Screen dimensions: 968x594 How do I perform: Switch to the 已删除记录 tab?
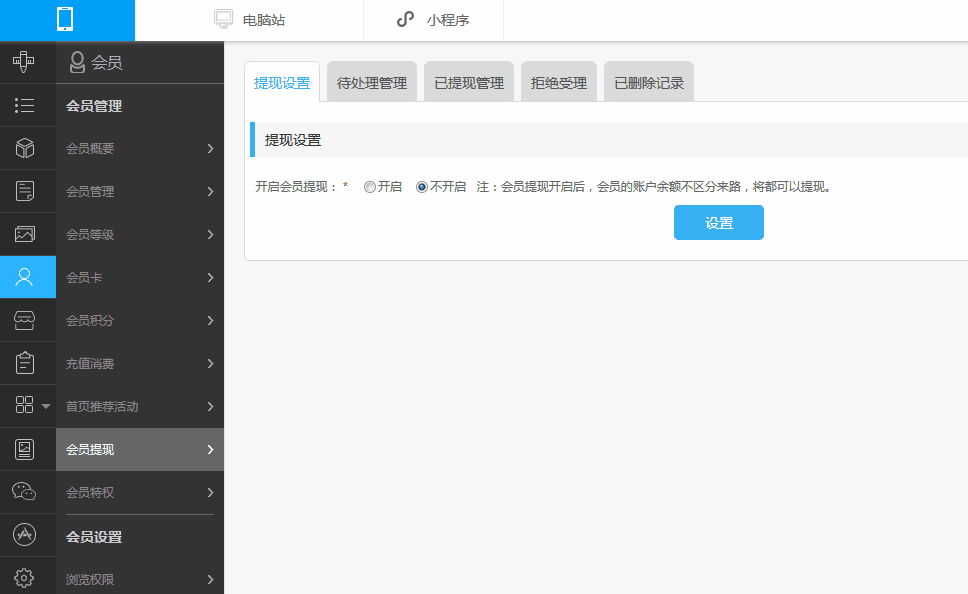[x=649, y=83]
